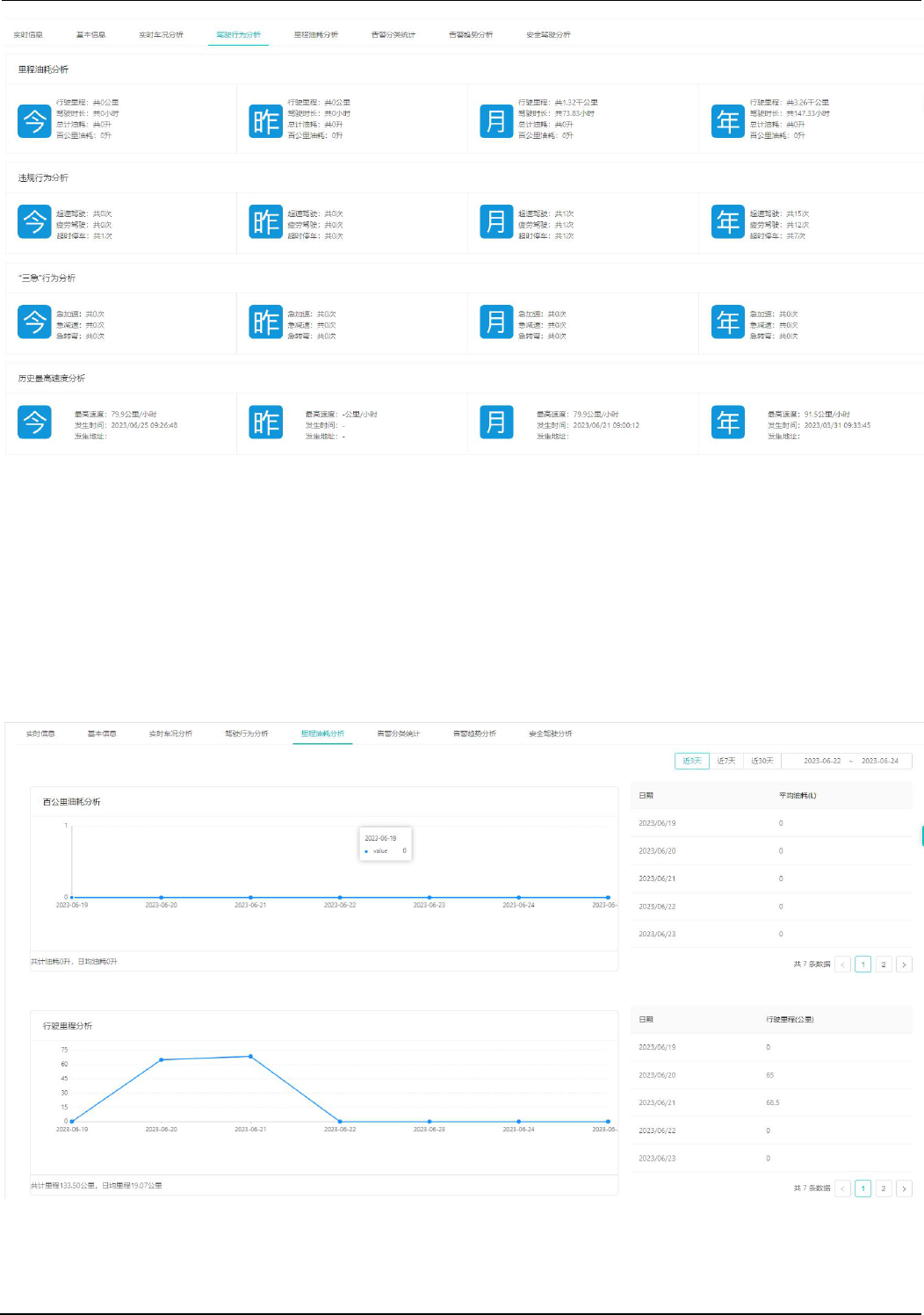This screenshot has width=924, height=1315.
Task: Click the 年 icon under 历史最高速度分析
Action: coord(727,423)
